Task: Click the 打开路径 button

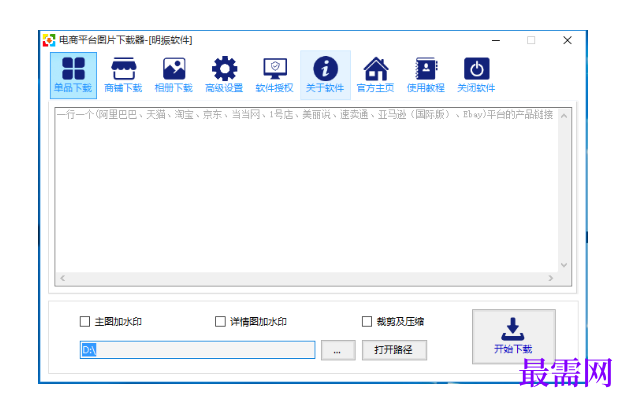Action: click(394, 350)
